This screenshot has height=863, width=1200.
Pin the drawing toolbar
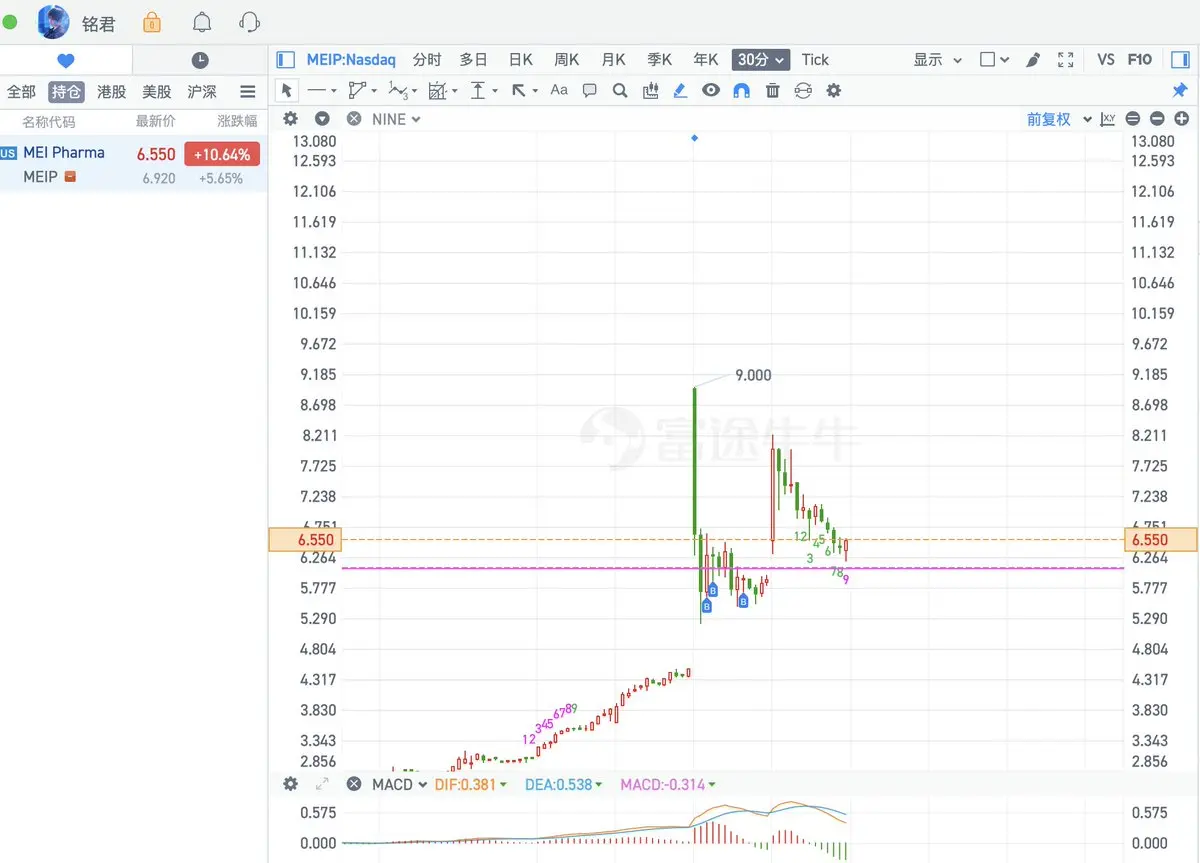click(x=1180, y=90)
